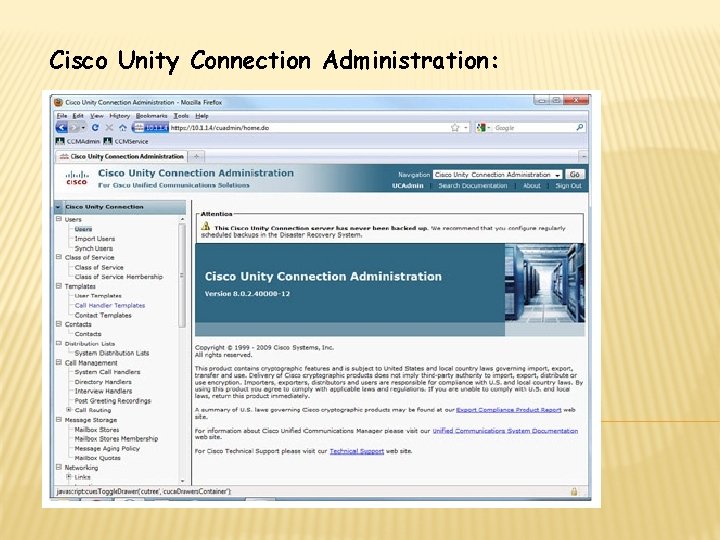720x540 pixels.
Task: Select the Cisco Unity Connection Administration tab
Action: tap(122, 157)
